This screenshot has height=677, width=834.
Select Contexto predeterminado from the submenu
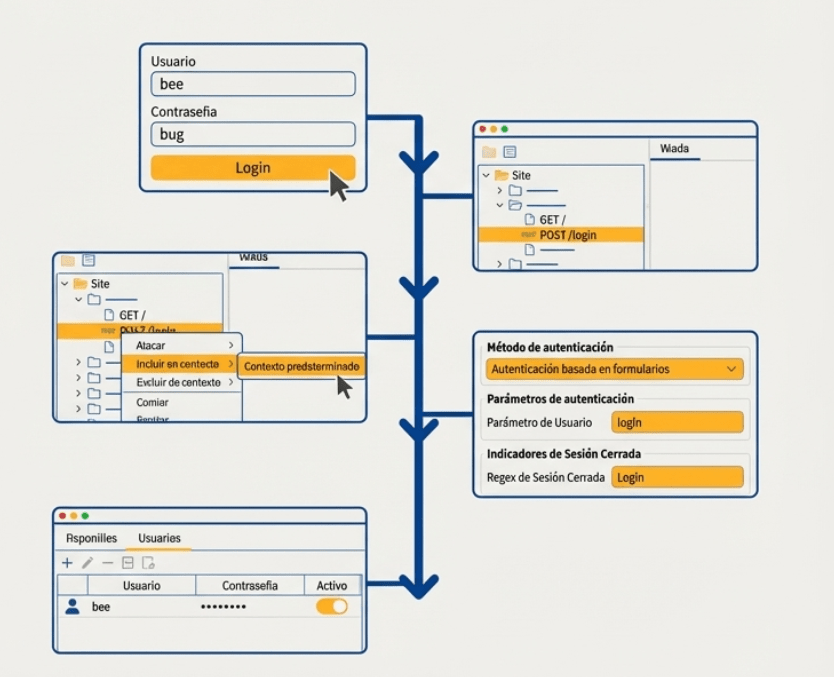[301, 366]
